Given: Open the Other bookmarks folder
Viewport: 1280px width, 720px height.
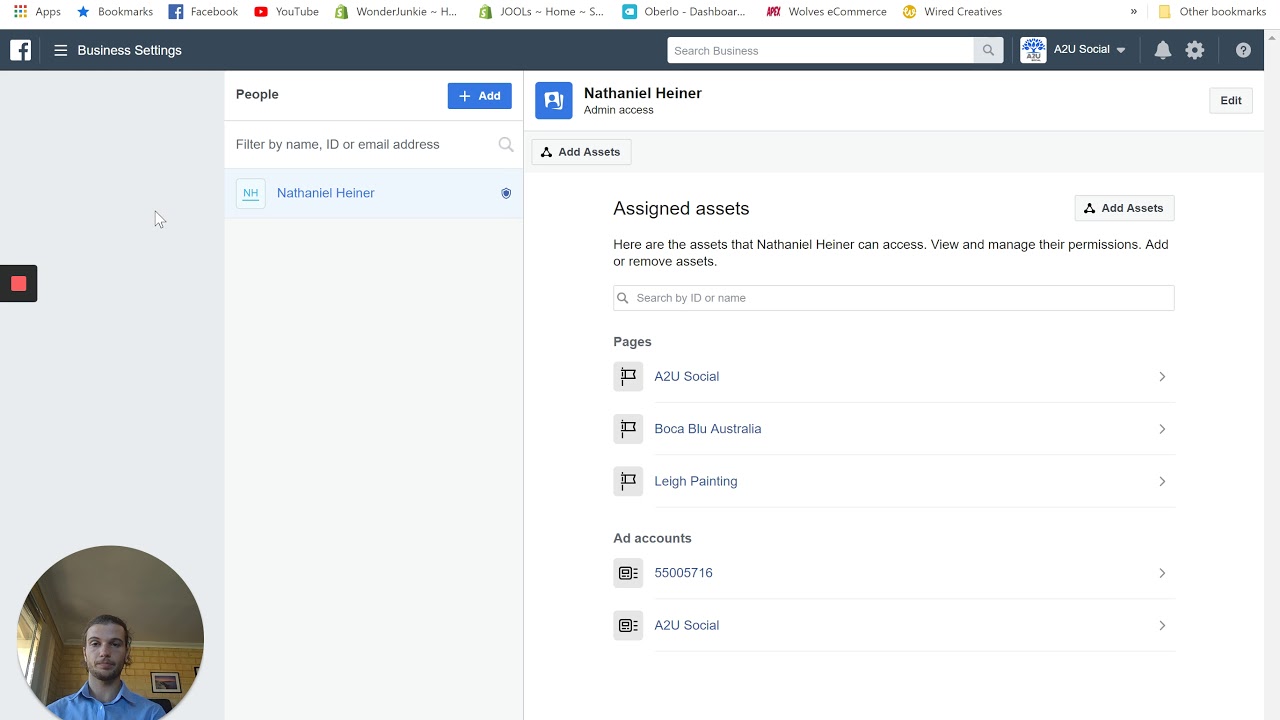Looking at the screenshot, I should 1211,12.
